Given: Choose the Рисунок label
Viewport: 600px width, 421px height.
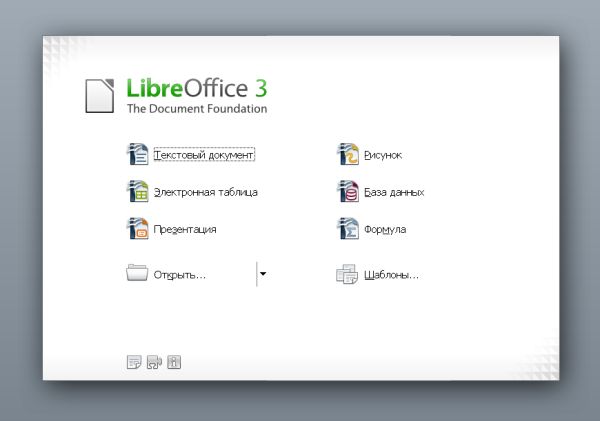Looking at the screenshot, I should (383, 155).
